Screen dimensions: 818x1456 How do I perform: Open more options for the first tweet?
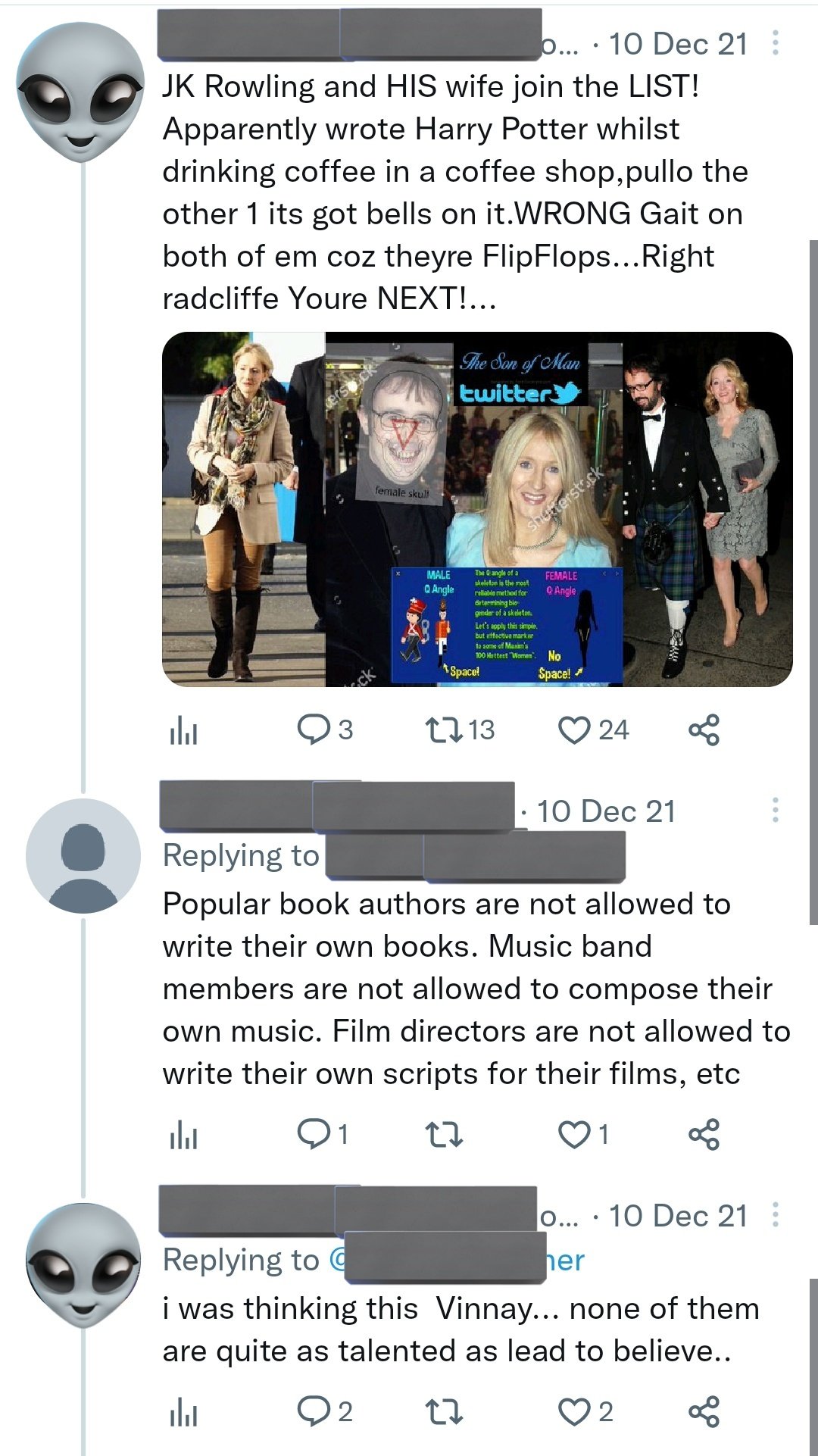pyautogui.click(x=775, y=43)
